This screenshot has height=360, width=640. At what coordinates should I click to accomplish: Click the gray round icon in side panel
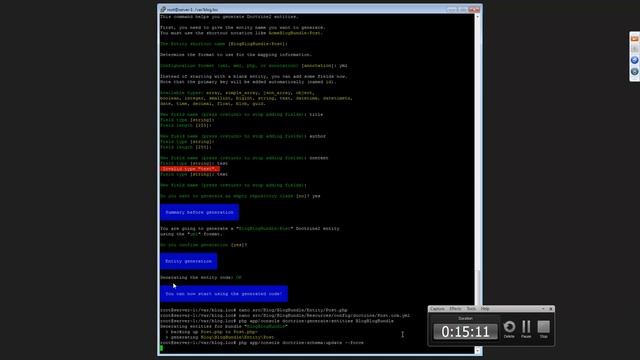635,72
